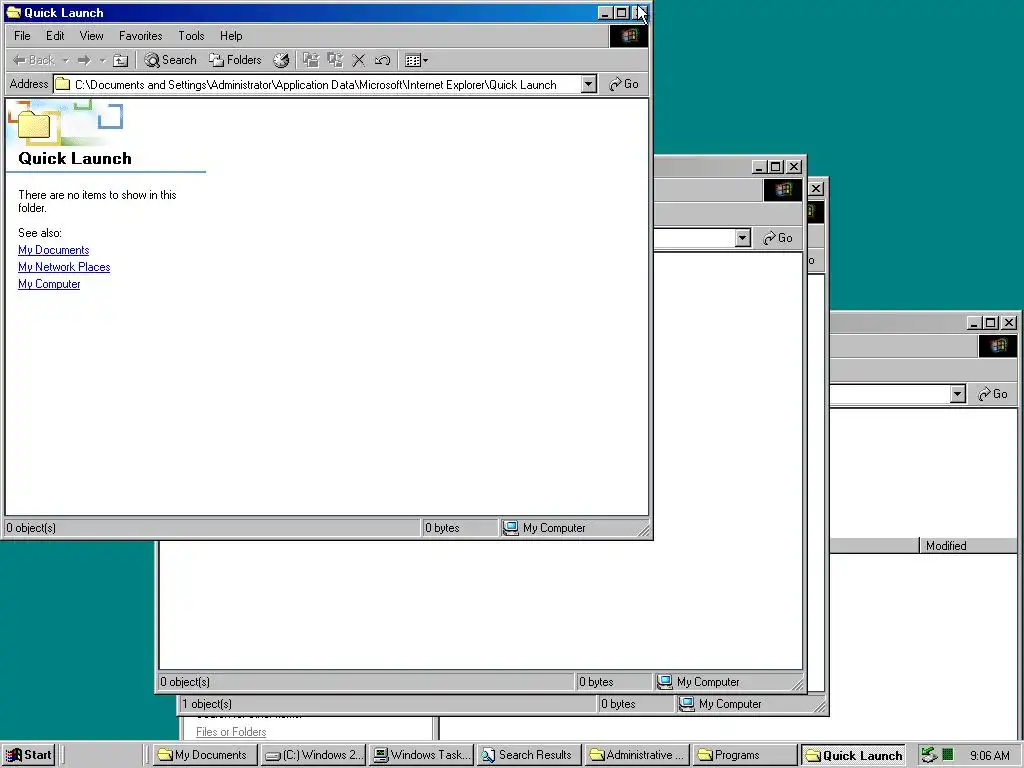Open the History pane icon
The height and width of the screenshot is (768, 1024).
point(281,61)
